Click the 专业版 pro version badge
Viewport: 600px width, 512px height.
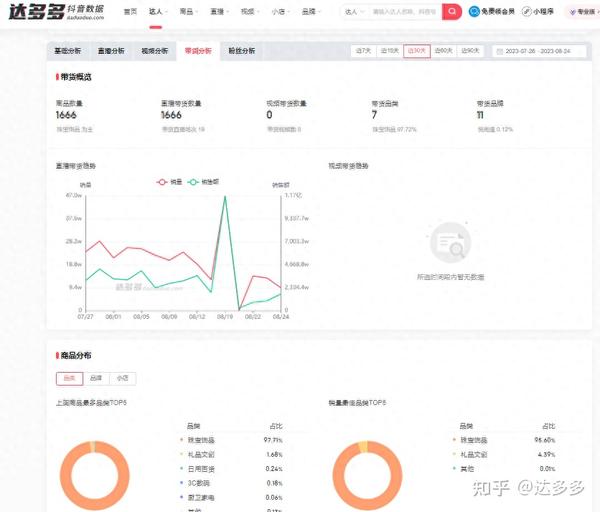click(582, 12)
